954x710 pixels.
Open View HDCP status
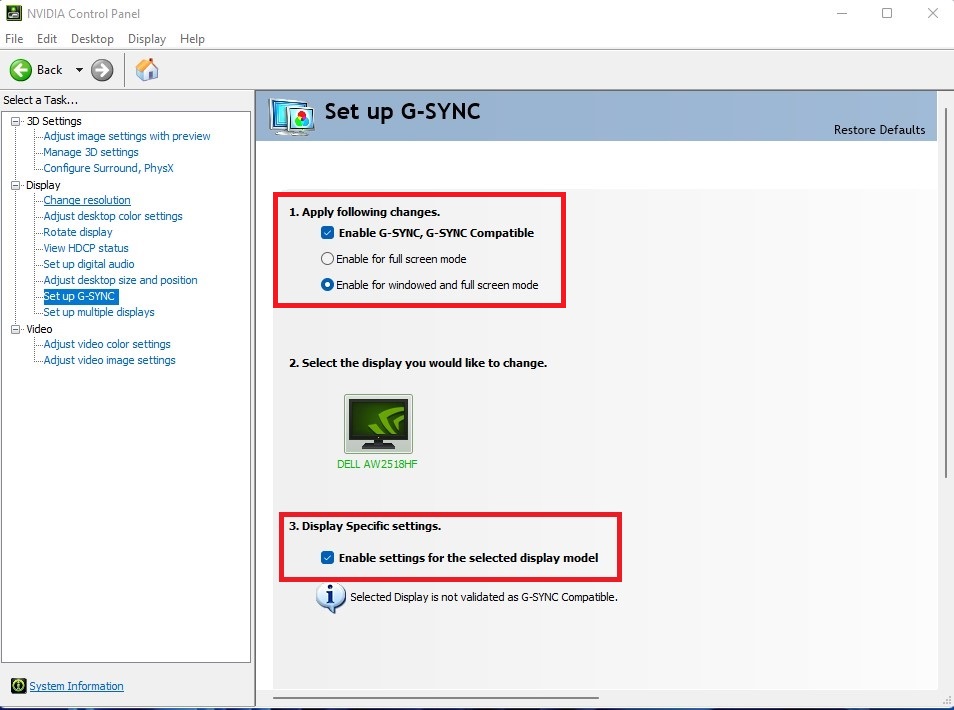(86, 248)
